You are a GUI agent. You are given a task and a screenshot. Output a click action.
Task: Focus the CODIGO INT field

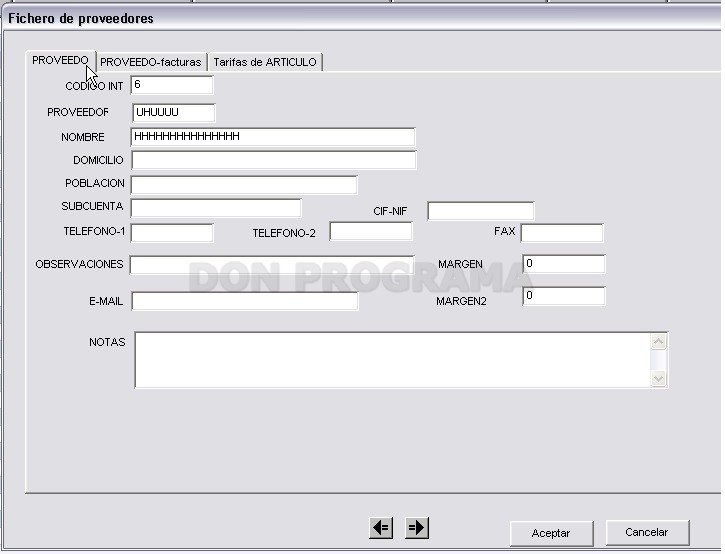point(172,85)
